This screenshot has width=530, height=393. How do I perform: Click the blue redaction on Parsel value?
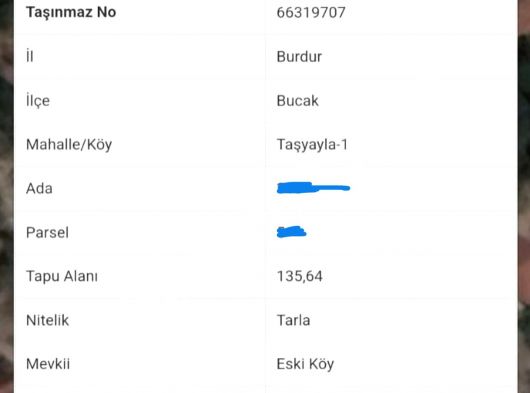tap(291, 232)
